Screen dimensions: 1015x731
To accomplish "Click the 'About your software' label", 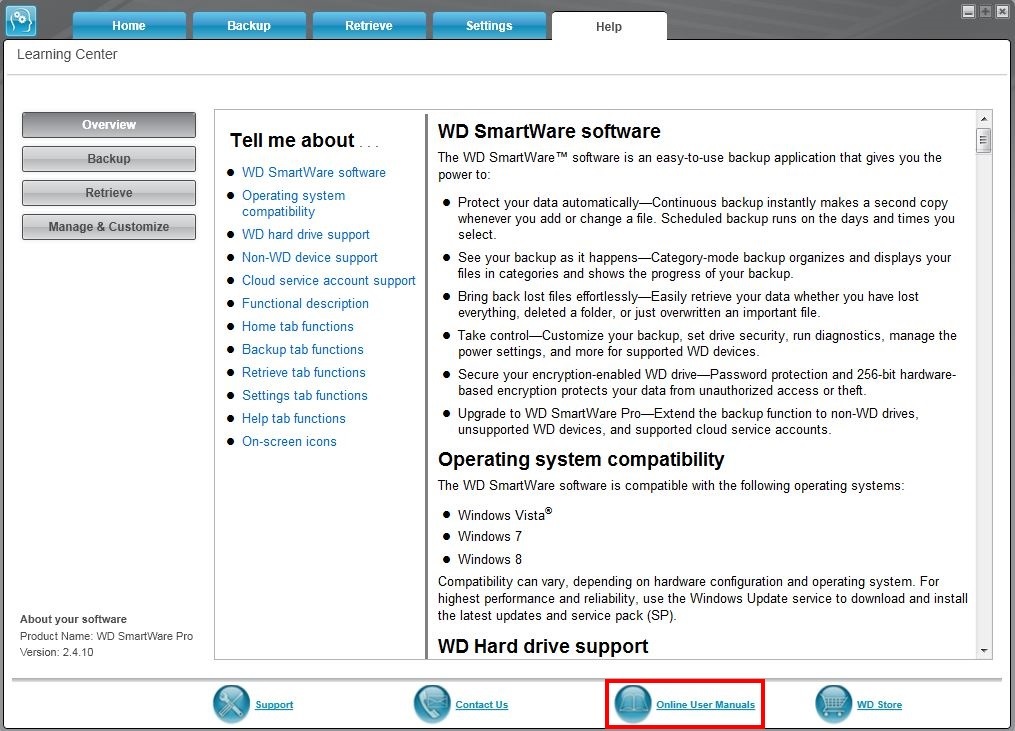I will 73,619.
